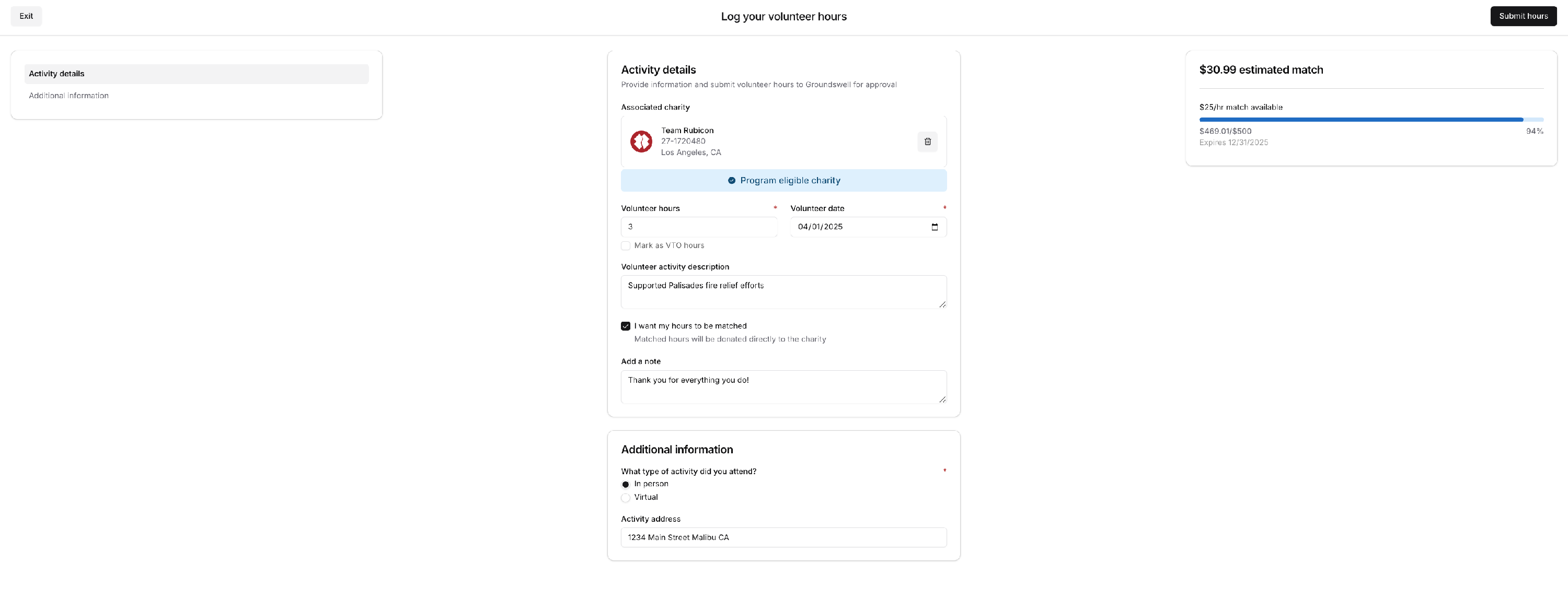Click in the Volunteer activity description box
Screen dimensions: 1568x610
[x=783, y=292]
